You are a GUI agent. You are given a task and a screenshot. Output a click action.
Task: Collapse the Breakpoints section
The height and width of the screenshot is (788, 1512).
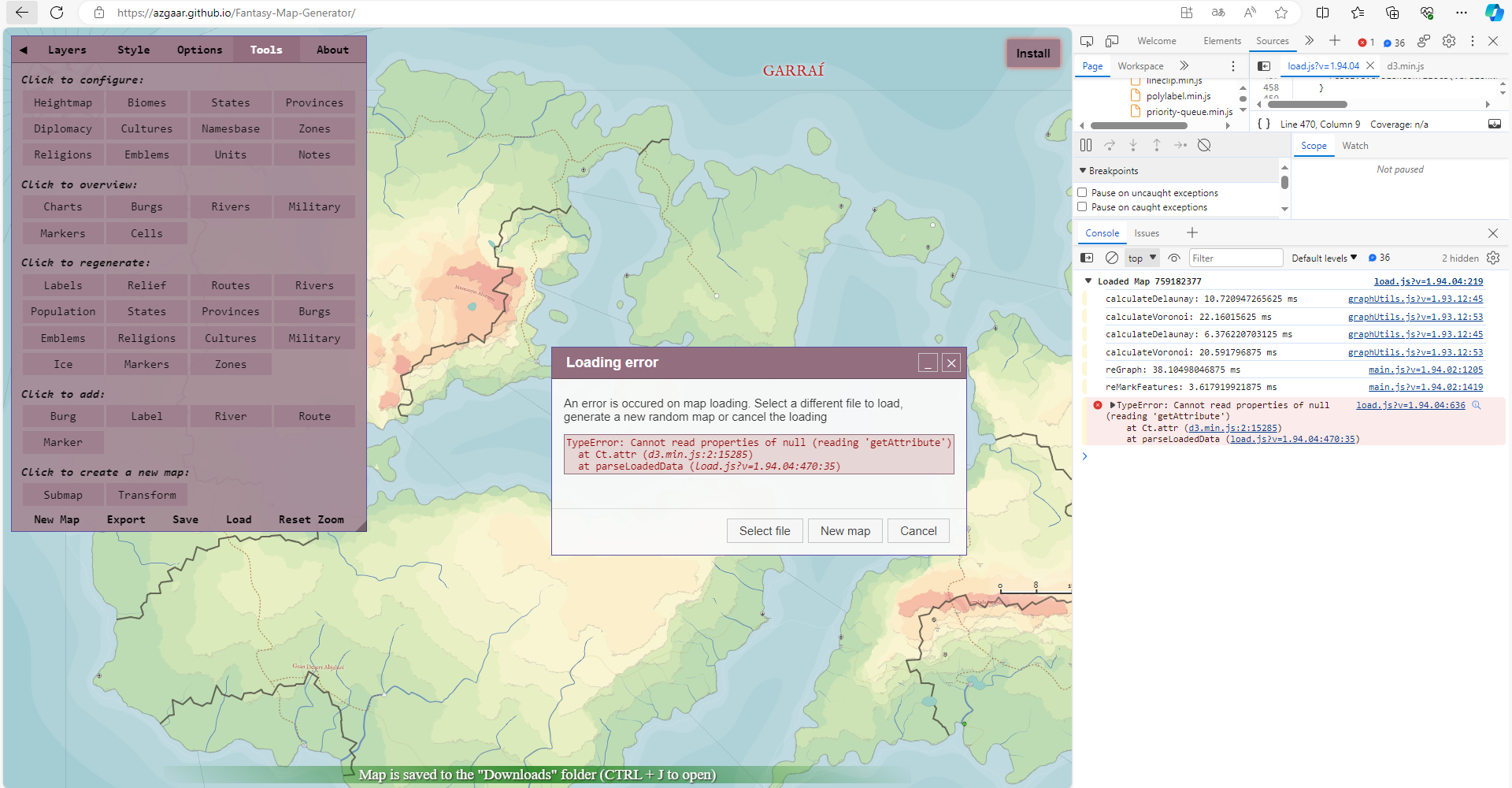click(1084, 170)
